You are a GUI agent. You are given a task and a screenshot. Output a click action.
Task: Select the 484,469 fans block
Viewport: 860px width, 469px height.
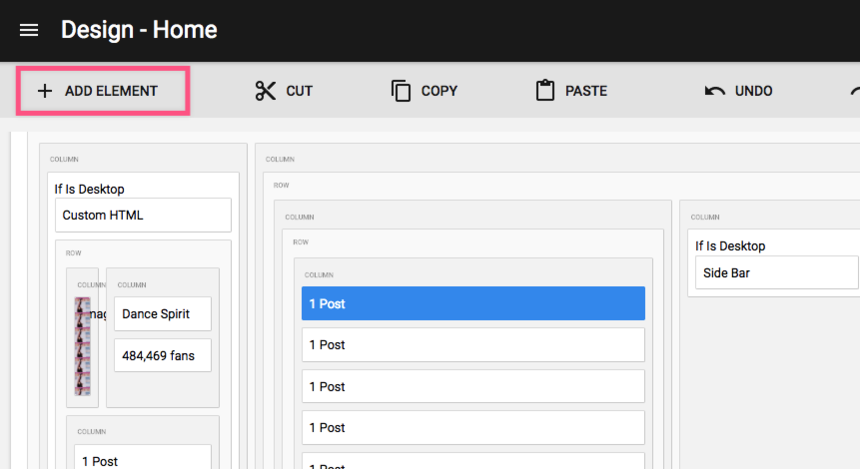162,355
